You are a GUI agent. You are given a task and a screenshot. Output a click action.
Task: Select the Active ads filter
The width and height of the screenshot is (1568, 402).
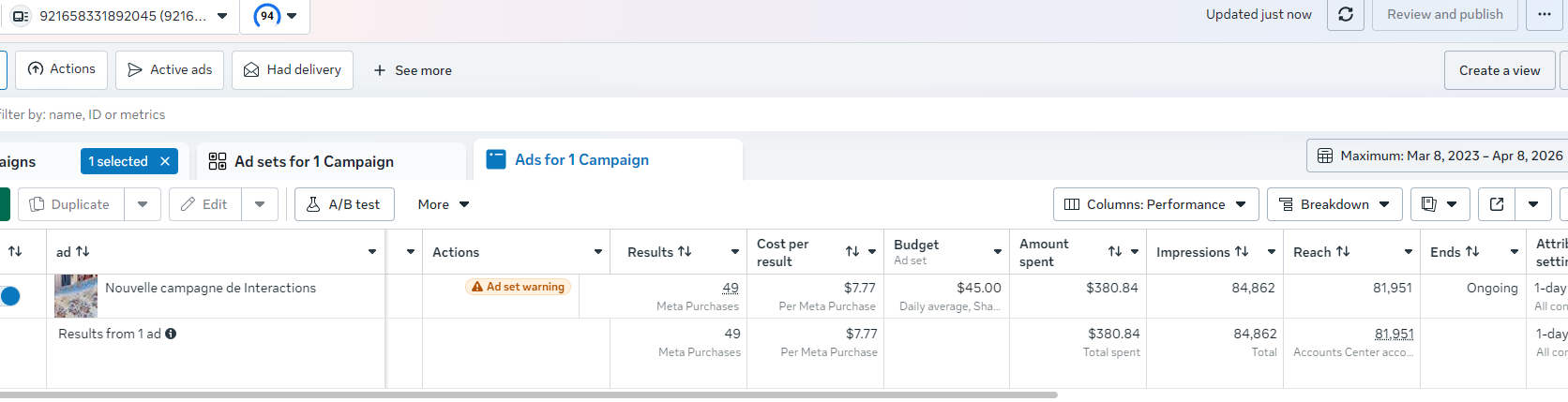click(x=170, y=70)
